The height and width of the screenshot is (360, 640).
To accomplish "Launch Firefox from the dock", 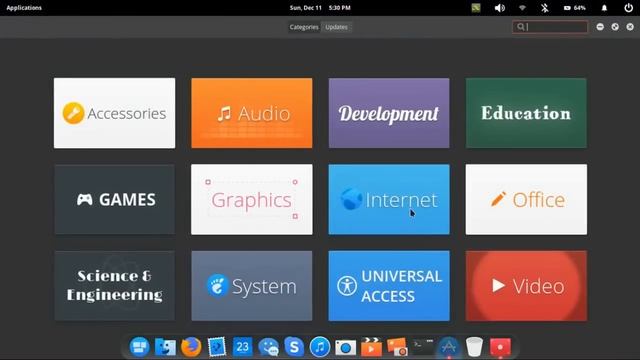I will tap(191, 347).
